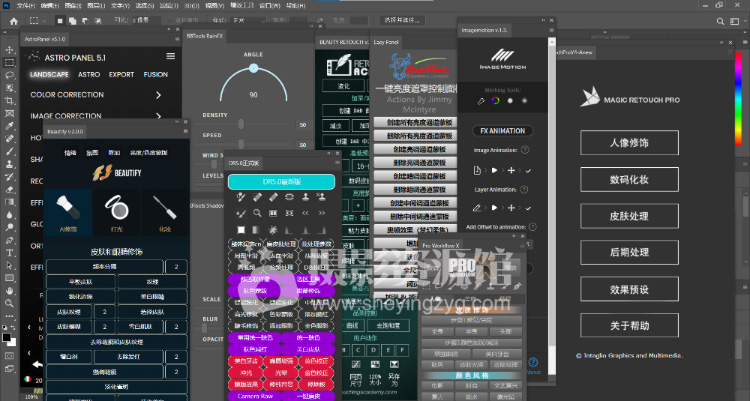The height and width of the screenshot is (401, 750).
Task: Open the Astro Panel hamburger menu
Action: (x=171, y=56)
